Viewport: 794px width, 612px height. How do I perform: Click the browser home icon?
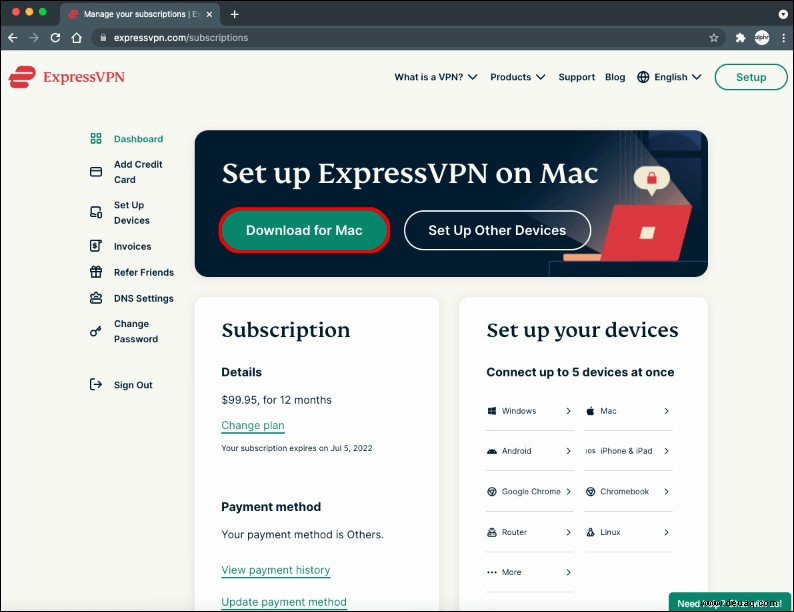point(76,37)
